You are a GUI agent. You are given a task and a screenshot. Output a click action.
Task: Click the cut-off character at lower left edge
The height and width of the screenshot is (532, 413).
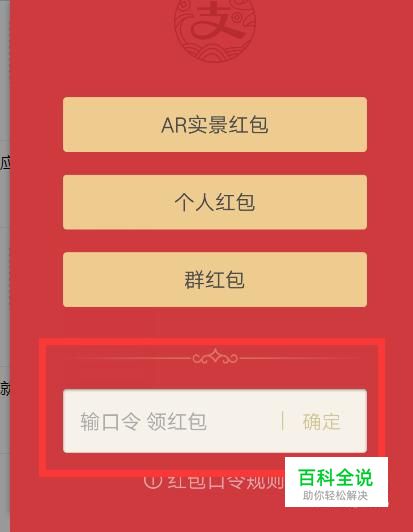(x=5, y=389)
